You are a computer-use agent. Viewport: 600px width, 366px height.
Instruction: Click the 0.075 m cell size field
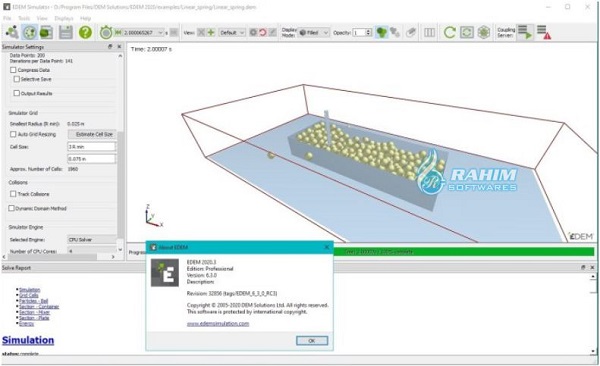(x=91, y=158)
